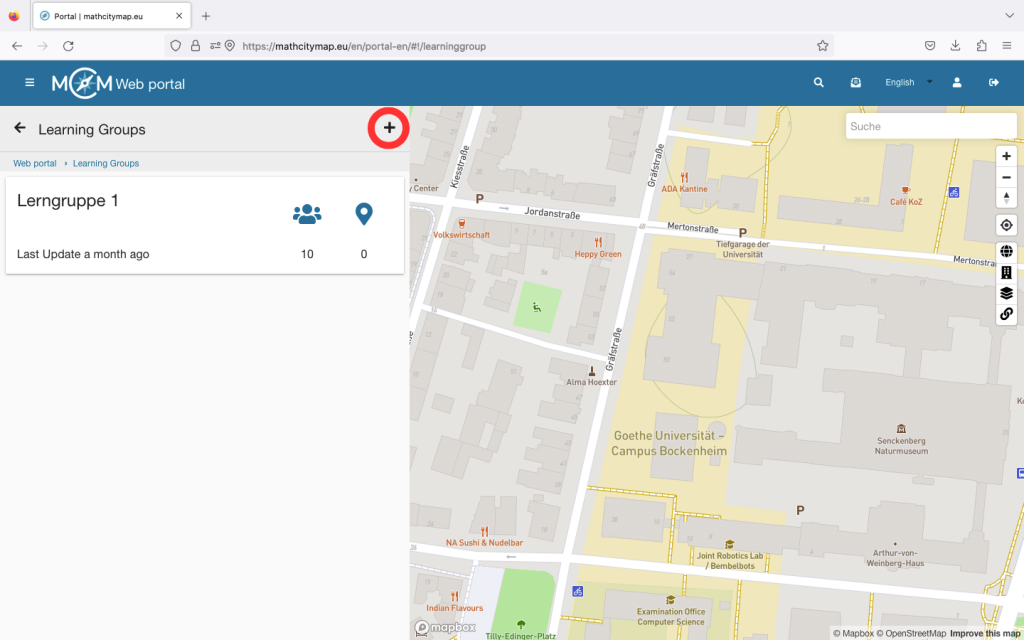1024x640 pixels.
Task: Go back using Learning Groups arrow
Action: pos(20,128)
